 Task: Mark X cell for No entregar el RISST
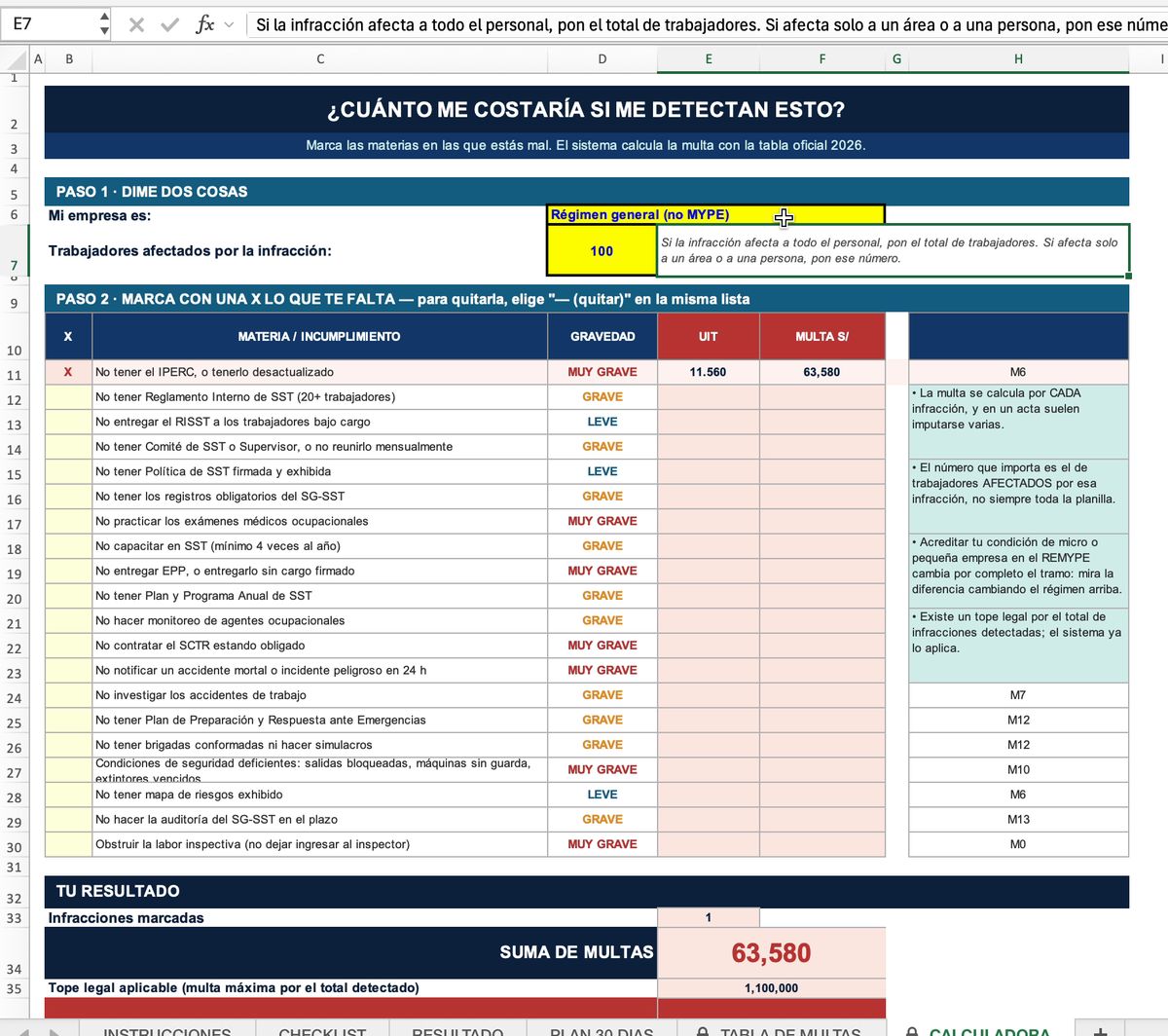[68, 422]
